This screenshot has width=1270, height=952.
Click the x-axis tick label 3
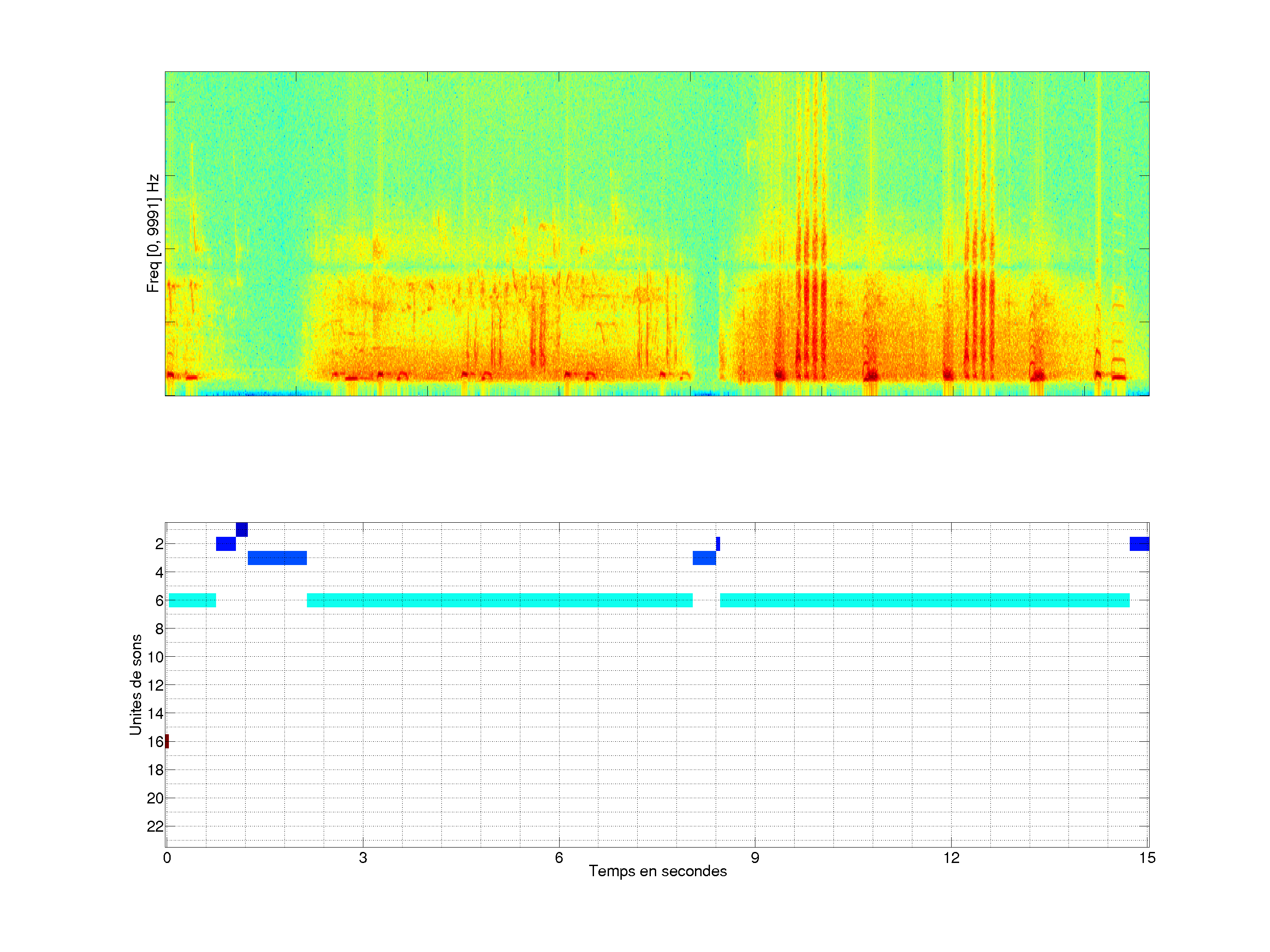click(363, 858)
